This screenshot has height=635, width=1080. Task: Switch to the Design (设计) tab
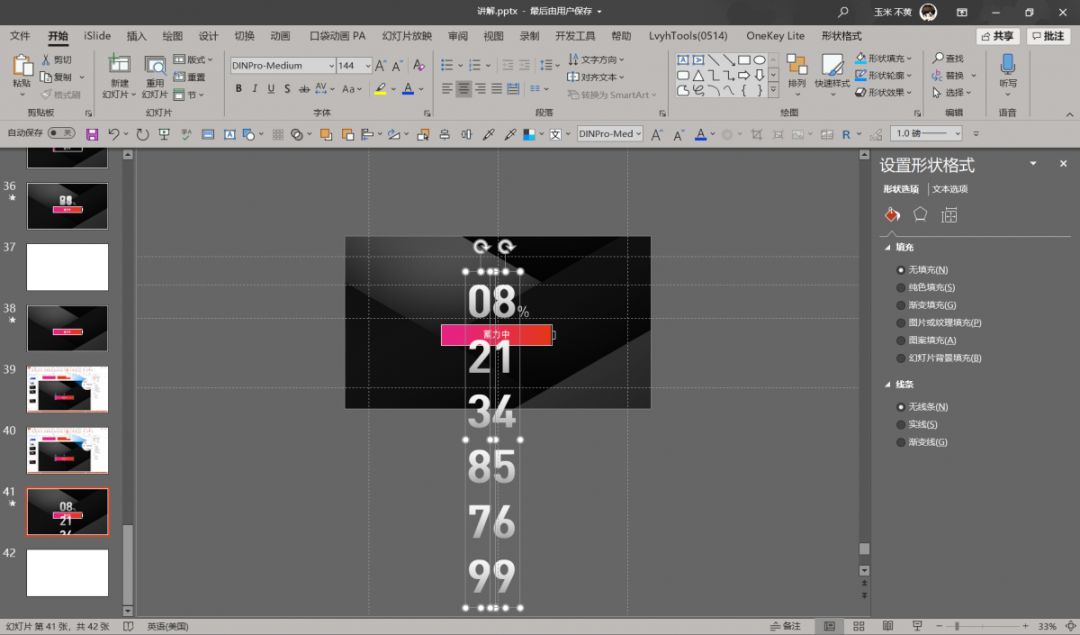pyautogui.click(x=208, y=36)
